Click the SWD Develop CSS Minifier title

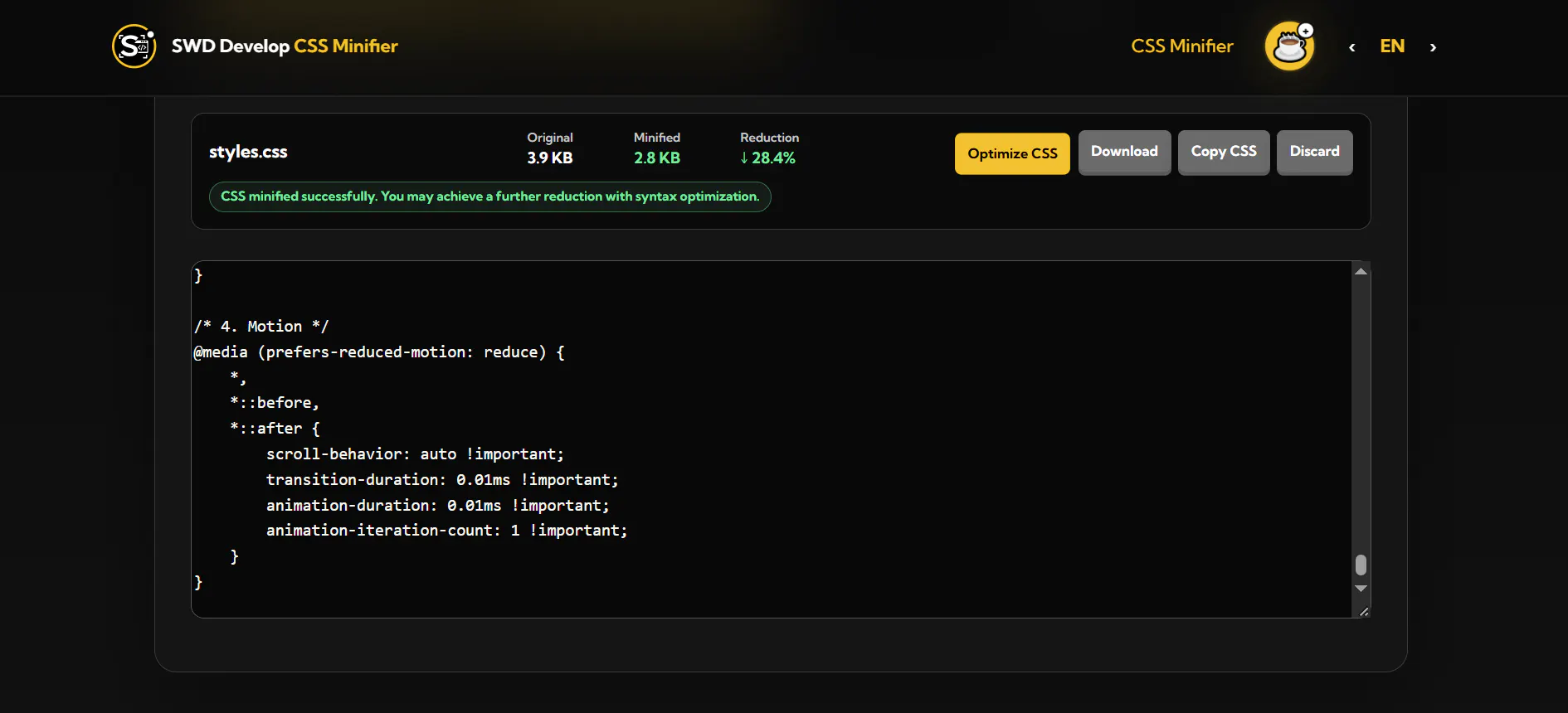pos(285,46)
